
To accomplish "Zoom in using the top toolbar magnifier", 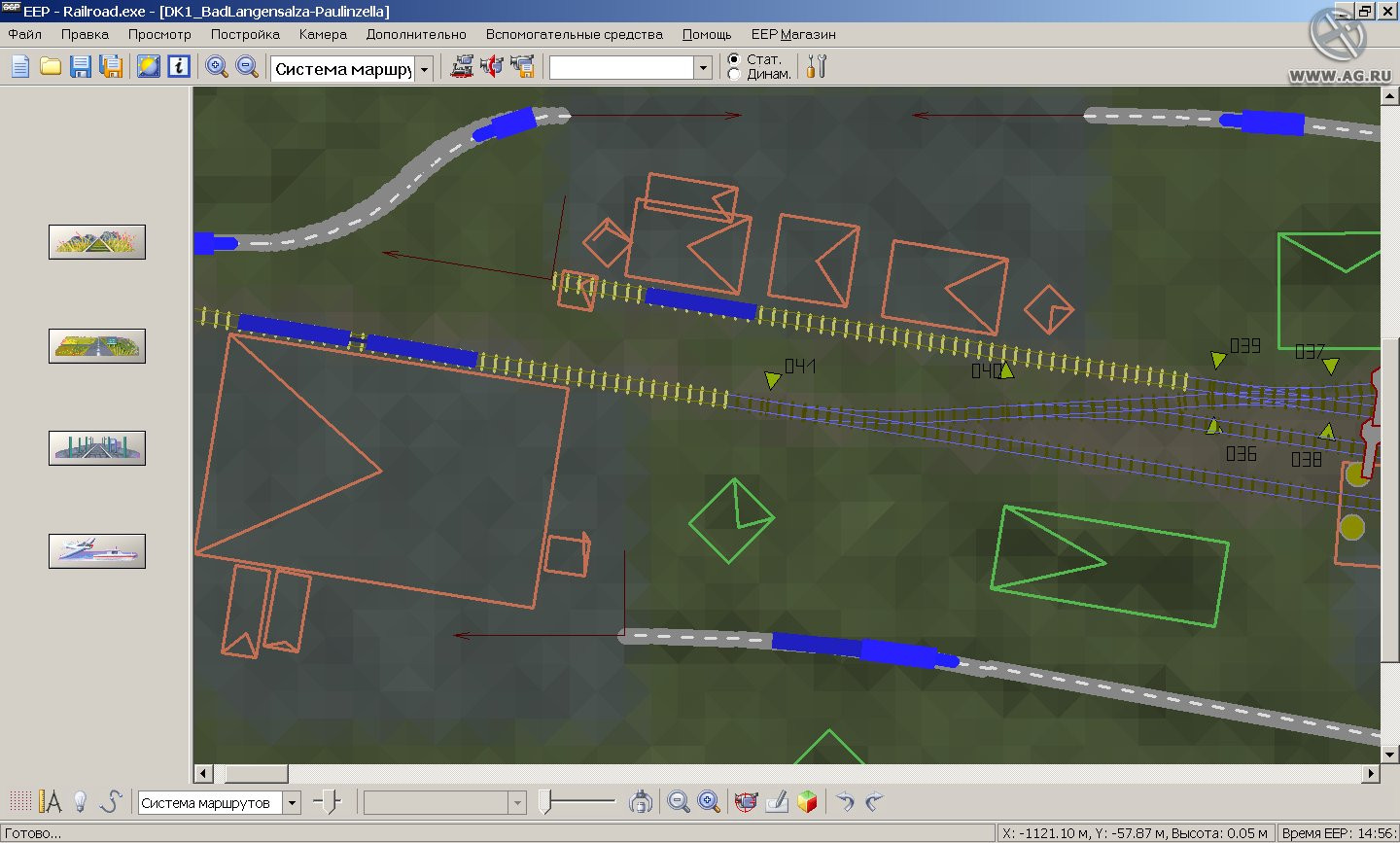I will [217, 66].
